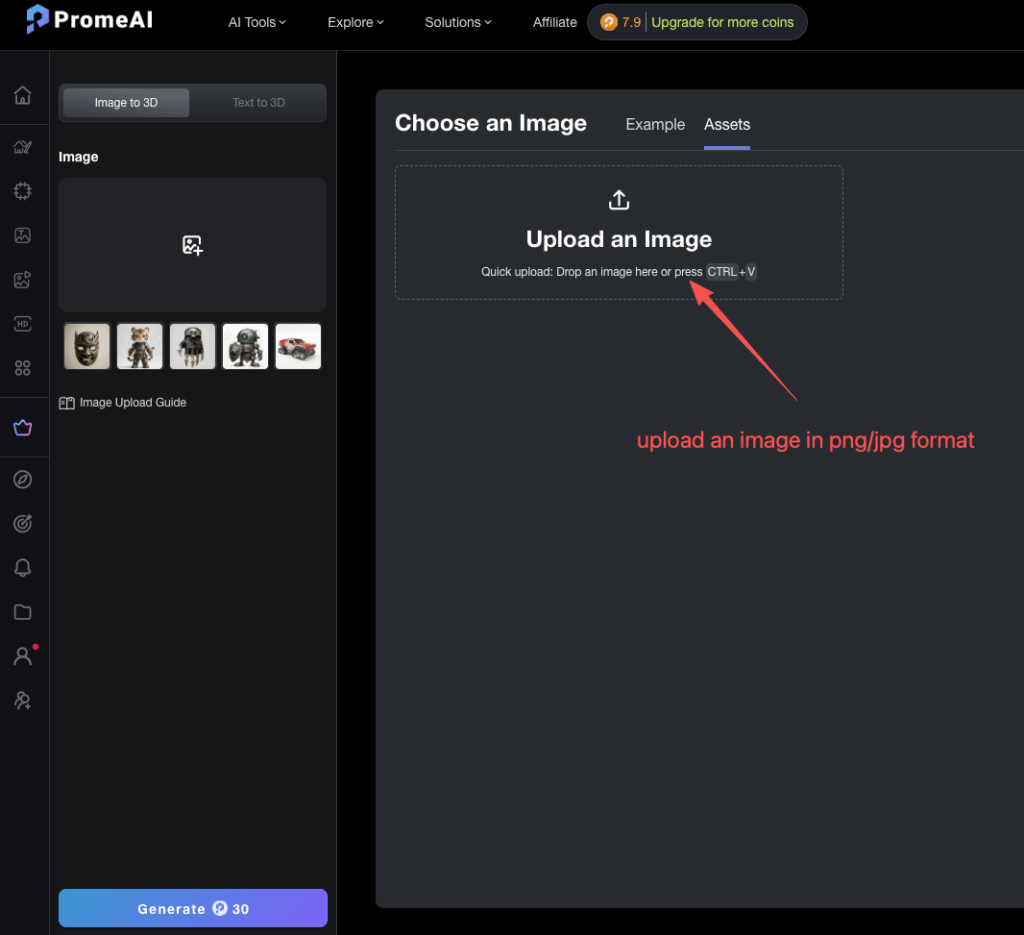Click the add-image icon in the Image box
This screenshot has width=1024, height=935.
click(x=192, y=245)
